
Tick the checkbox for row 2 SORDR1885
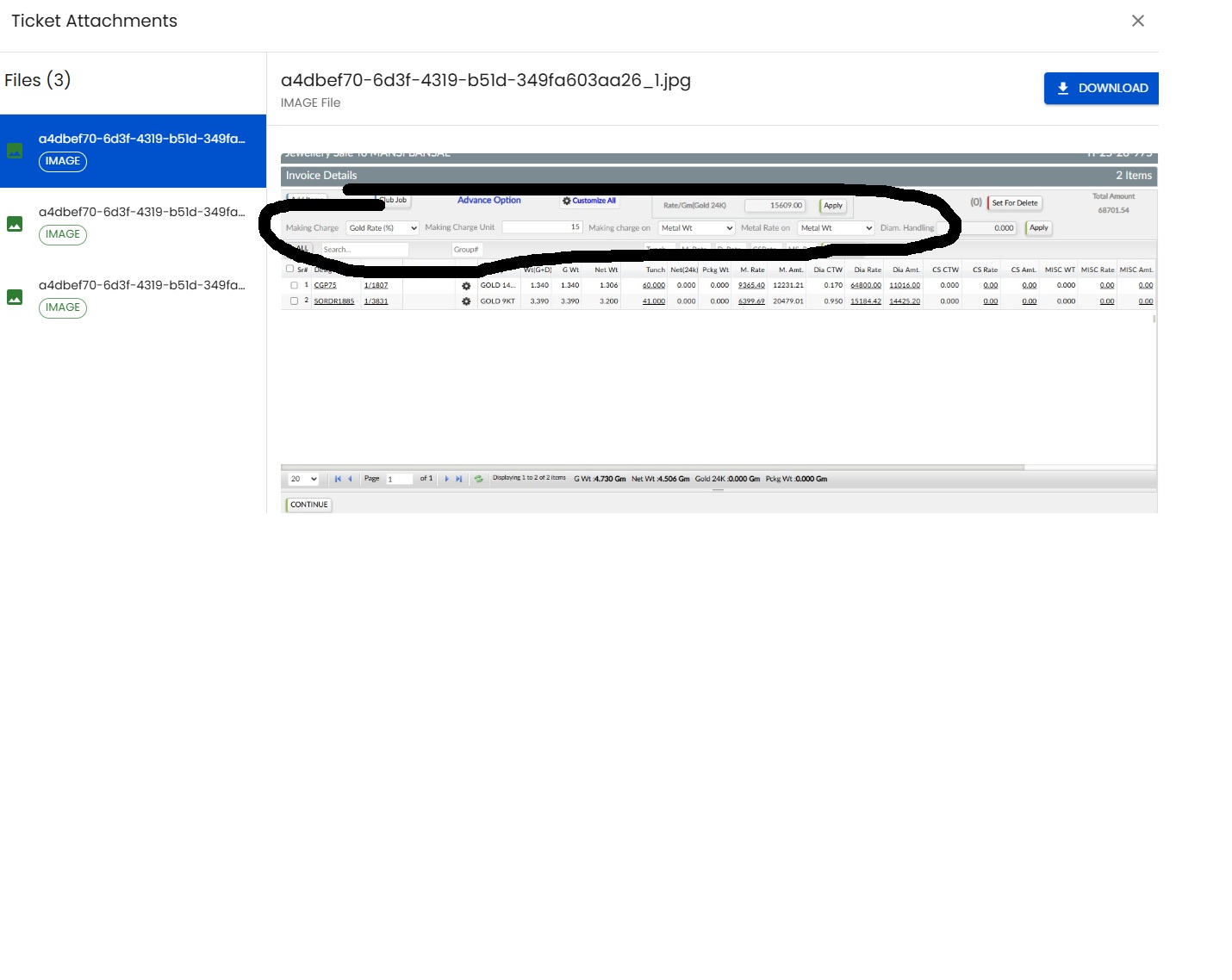[295, 301]
